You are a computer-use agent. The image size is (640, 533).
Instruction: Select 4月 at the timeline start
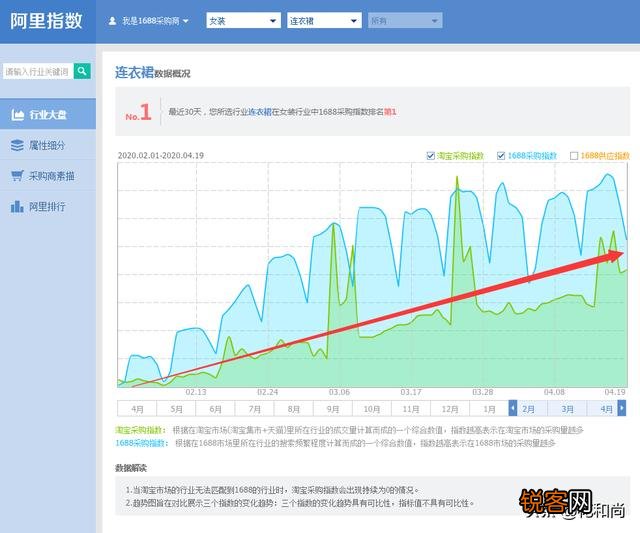pos(137,409)
